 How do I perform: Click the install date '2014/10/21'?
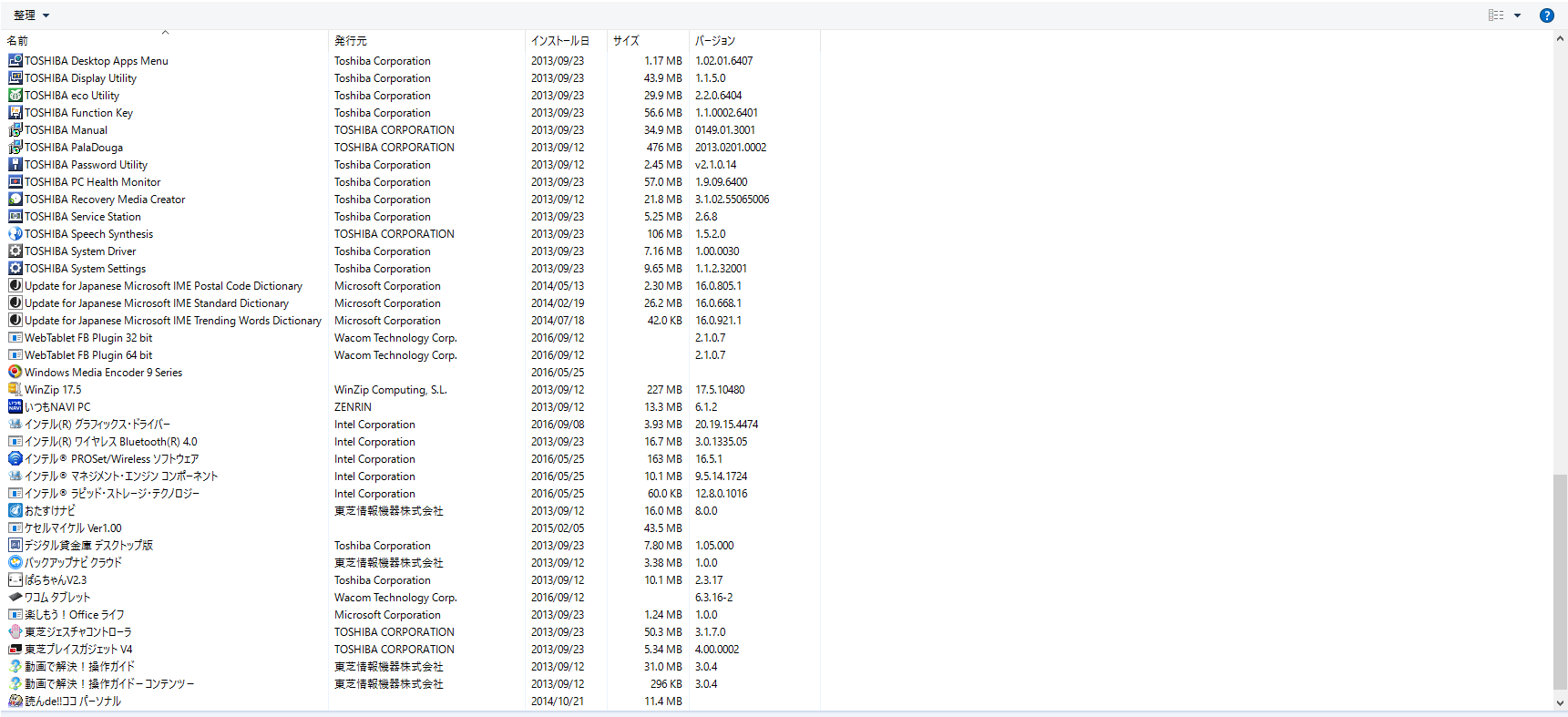558,702
